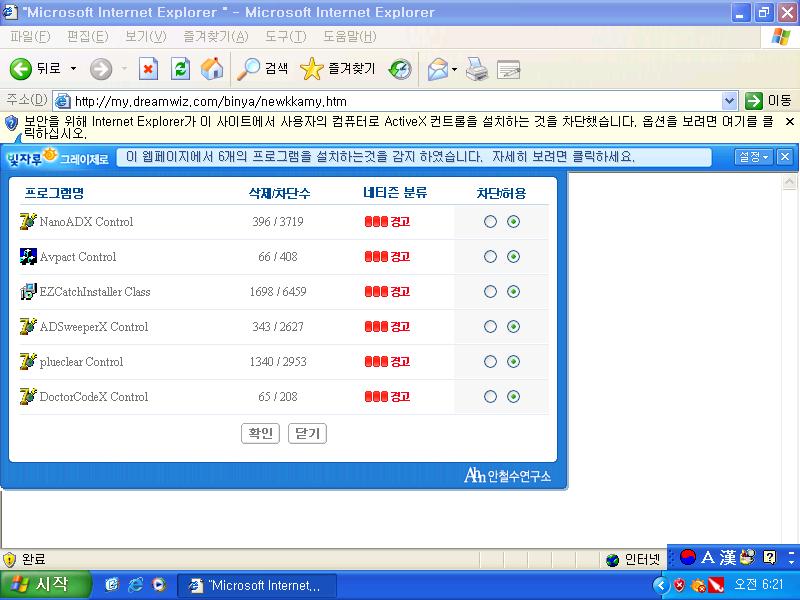Click the Internet Explorer quick launch icon
Image resolution: width=800 pixels, height=600 pixels.
(135, 585)
